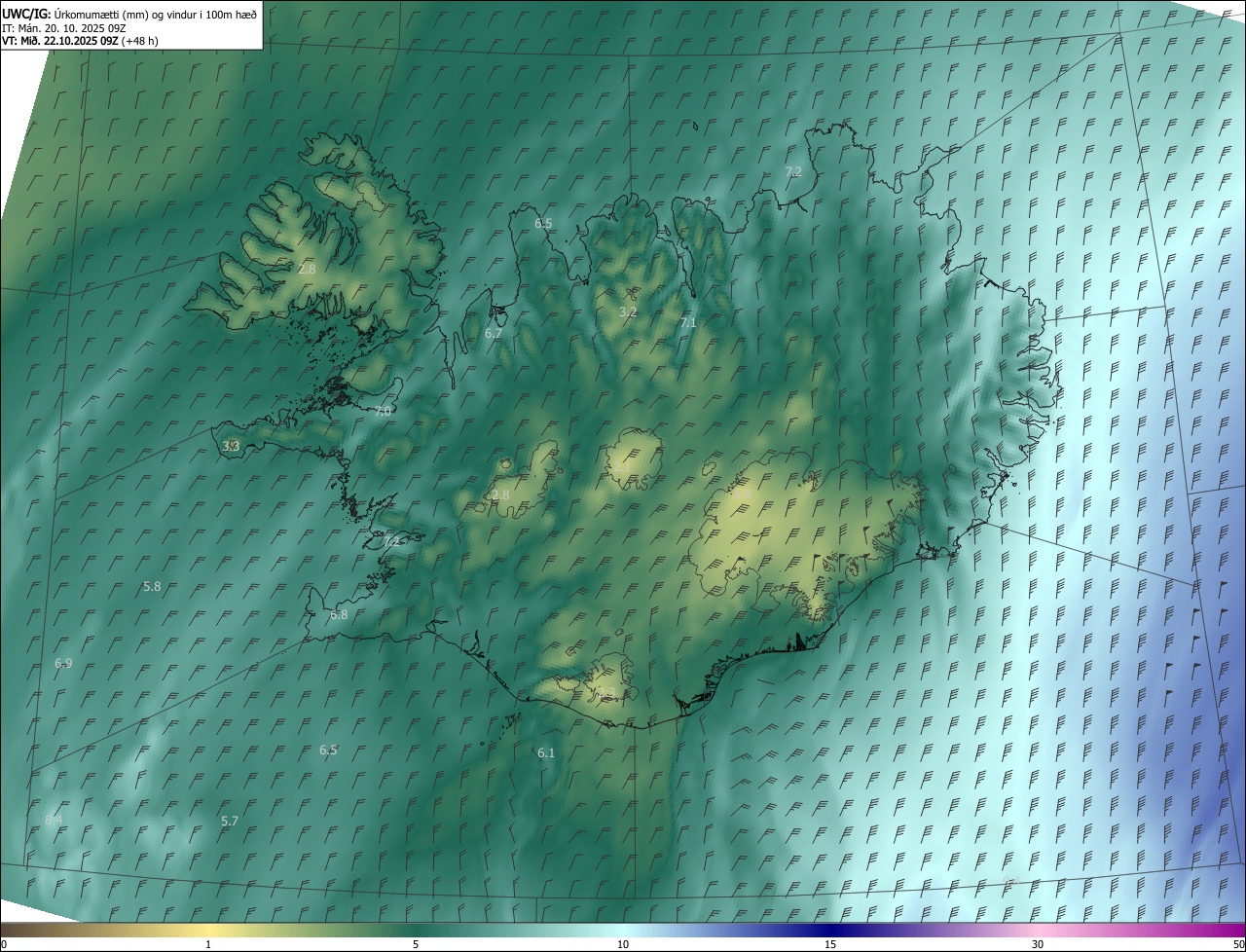Viewport: 1246px width, 952px height.
Task: Click the 'IT: Mán. 20. 10. 2025 09Z' line
Action: pyautogui.click(x=64, y=27)
